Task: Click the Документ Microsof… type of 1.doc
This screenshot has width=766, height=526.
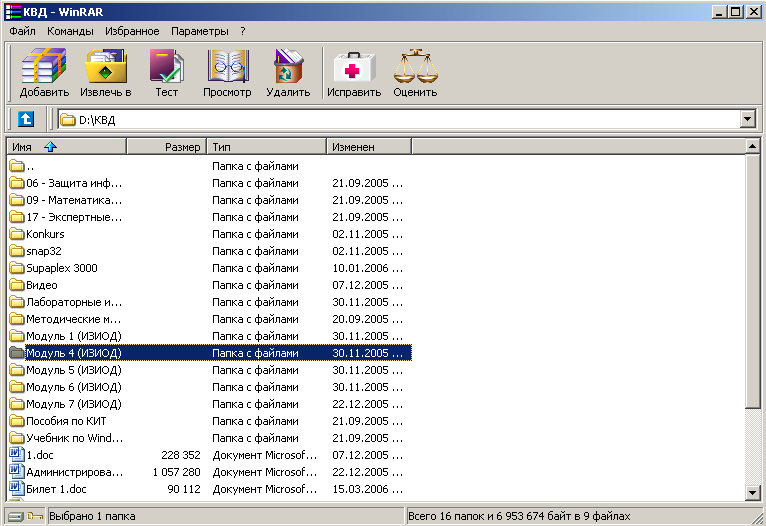Action: (x=265, y=455)
